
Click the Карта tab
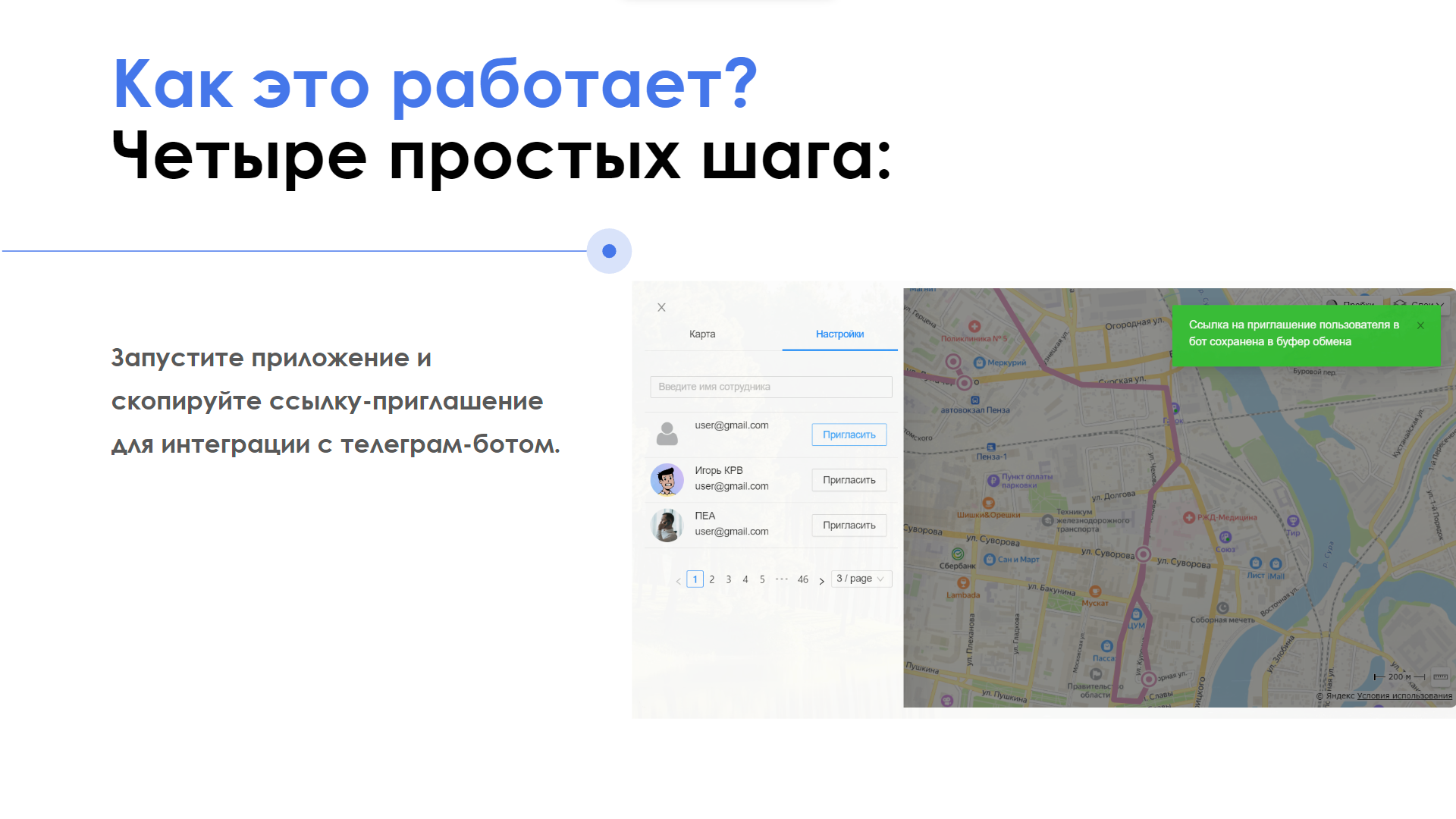pos(702,333)
